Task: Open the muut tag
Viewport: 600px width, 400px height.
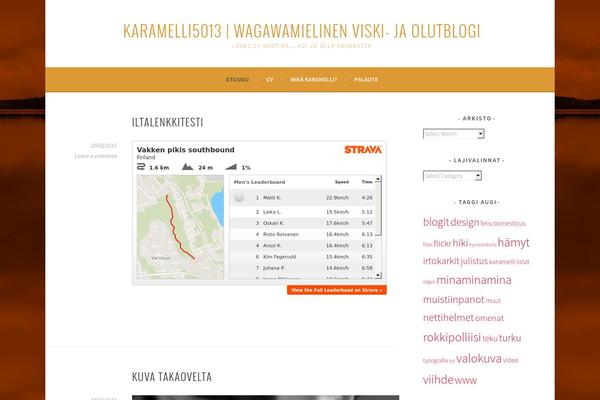Action: point(493,301)
